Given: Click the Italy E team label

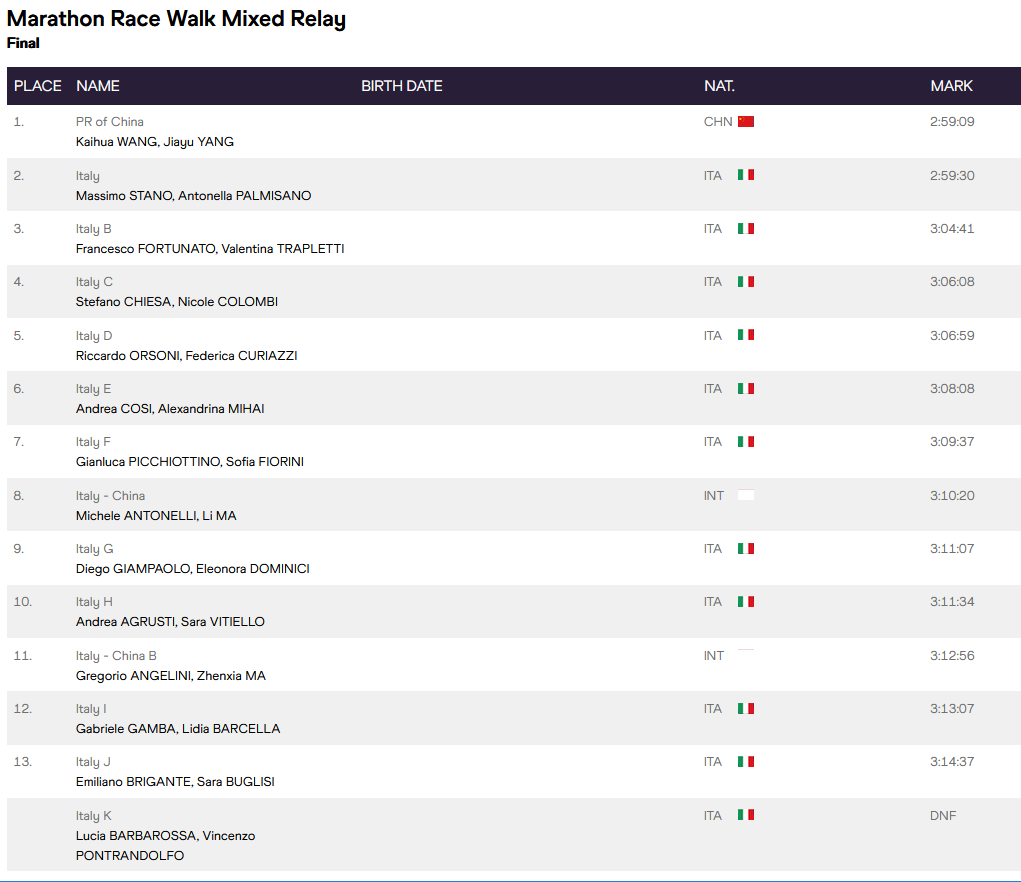Looking at the screenshot, I should point(93,389).
